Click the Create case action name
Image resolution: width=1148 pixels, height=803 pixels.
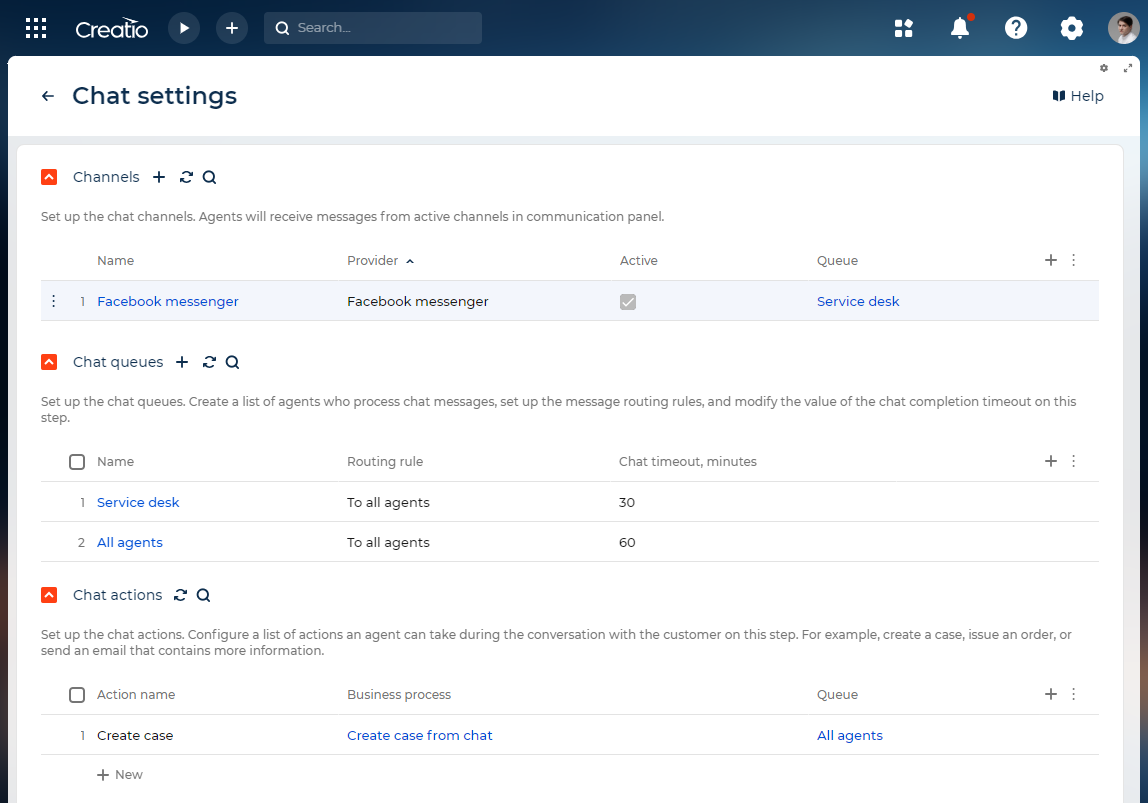pyautogui.click(x=135, y=736)
